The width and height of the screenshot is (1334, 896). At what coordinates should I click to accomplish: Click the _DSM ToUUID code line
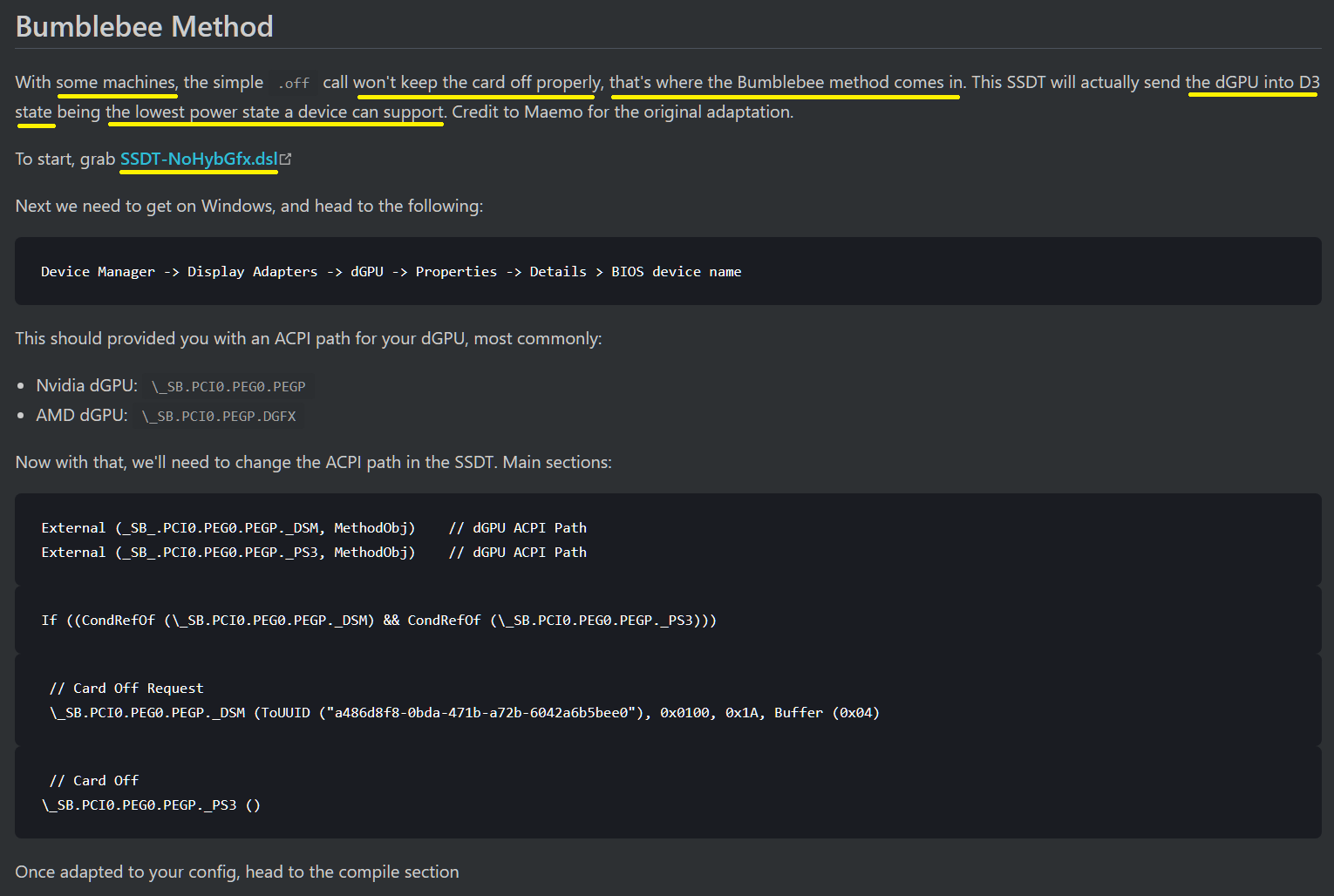click(465, 713)
